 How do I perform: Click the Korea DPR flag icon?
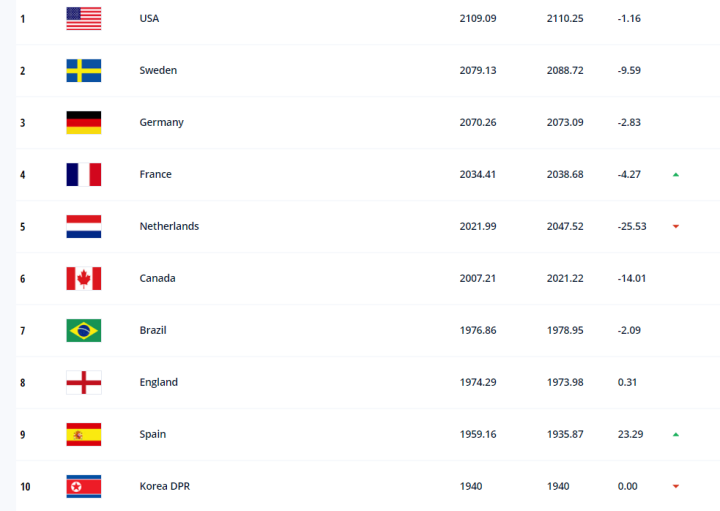click(83, 486)
